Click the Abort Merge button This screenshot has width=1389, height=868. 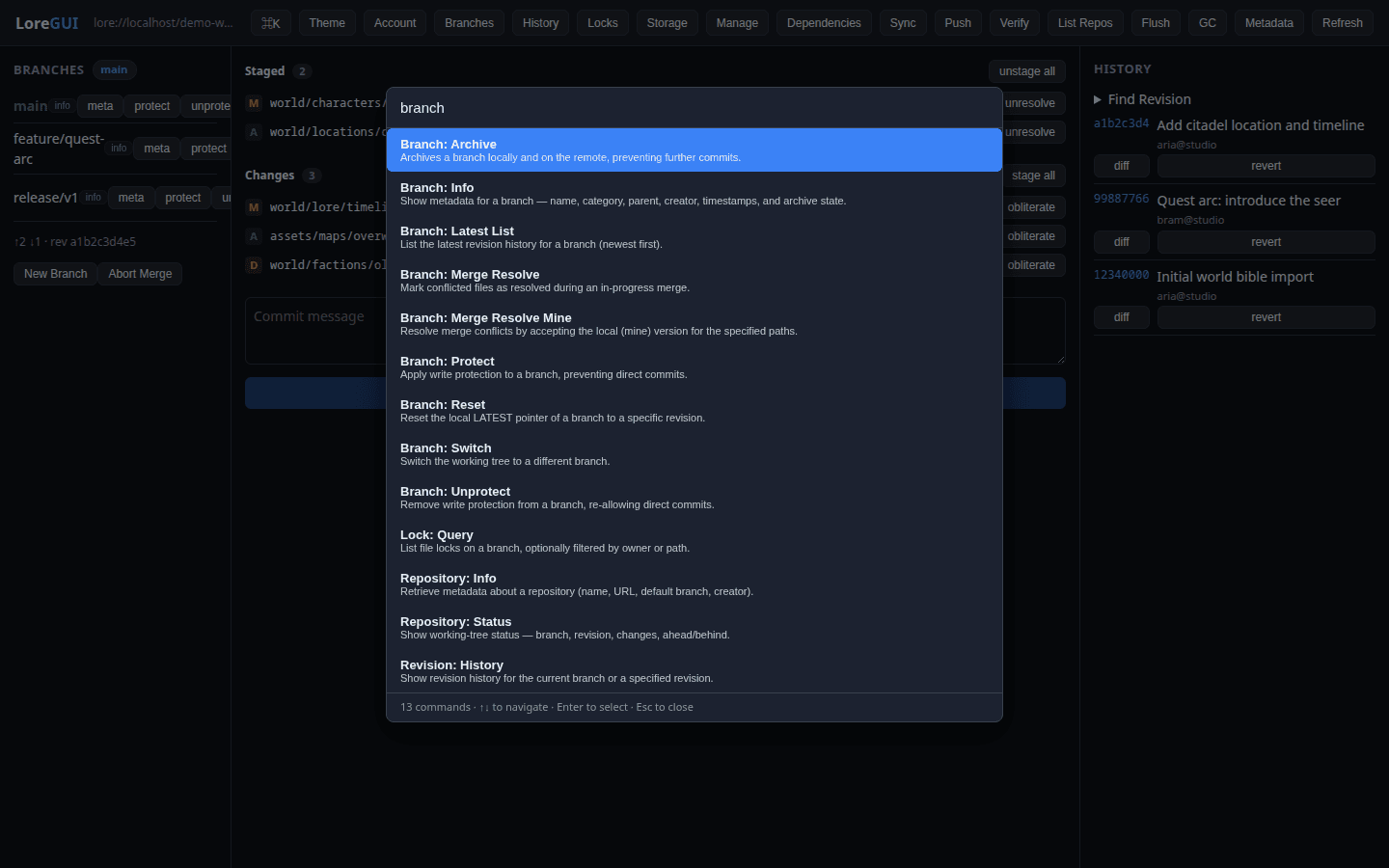pos(140,274)
